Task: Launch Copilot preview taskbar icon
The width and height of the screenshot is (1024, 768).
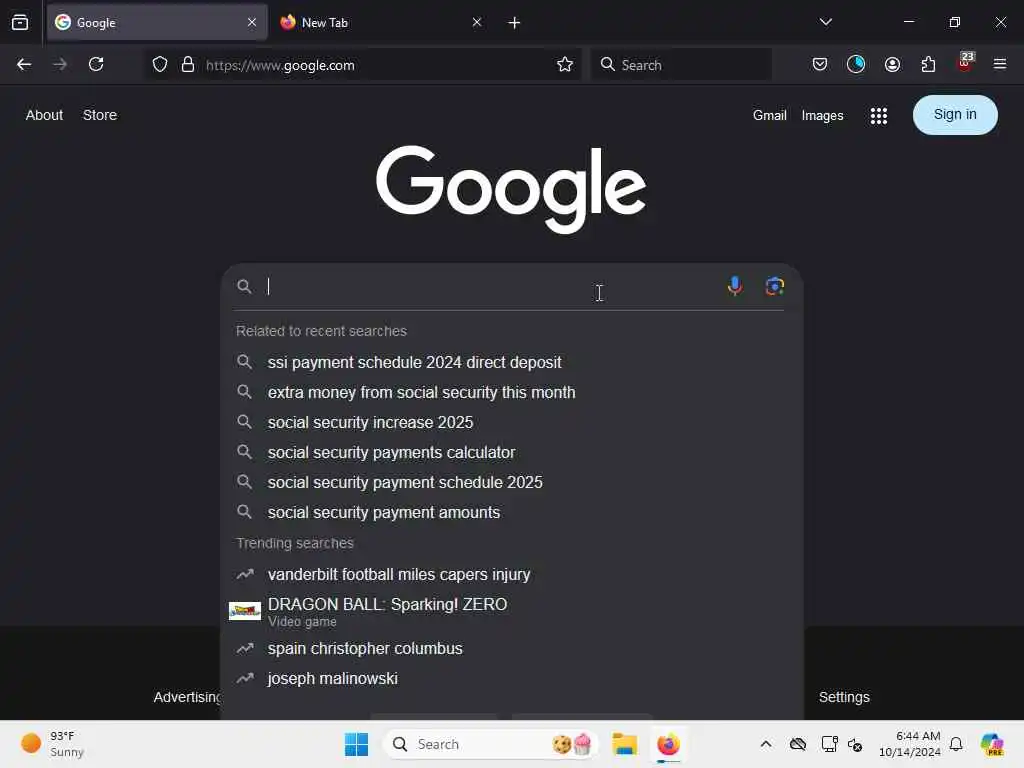Action: 992,744
